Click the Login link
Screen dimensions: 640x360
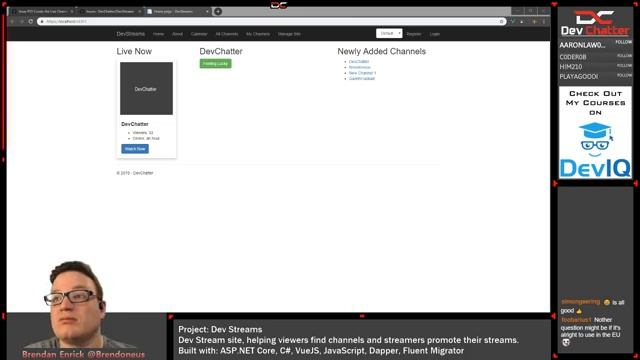pos(435,34)
